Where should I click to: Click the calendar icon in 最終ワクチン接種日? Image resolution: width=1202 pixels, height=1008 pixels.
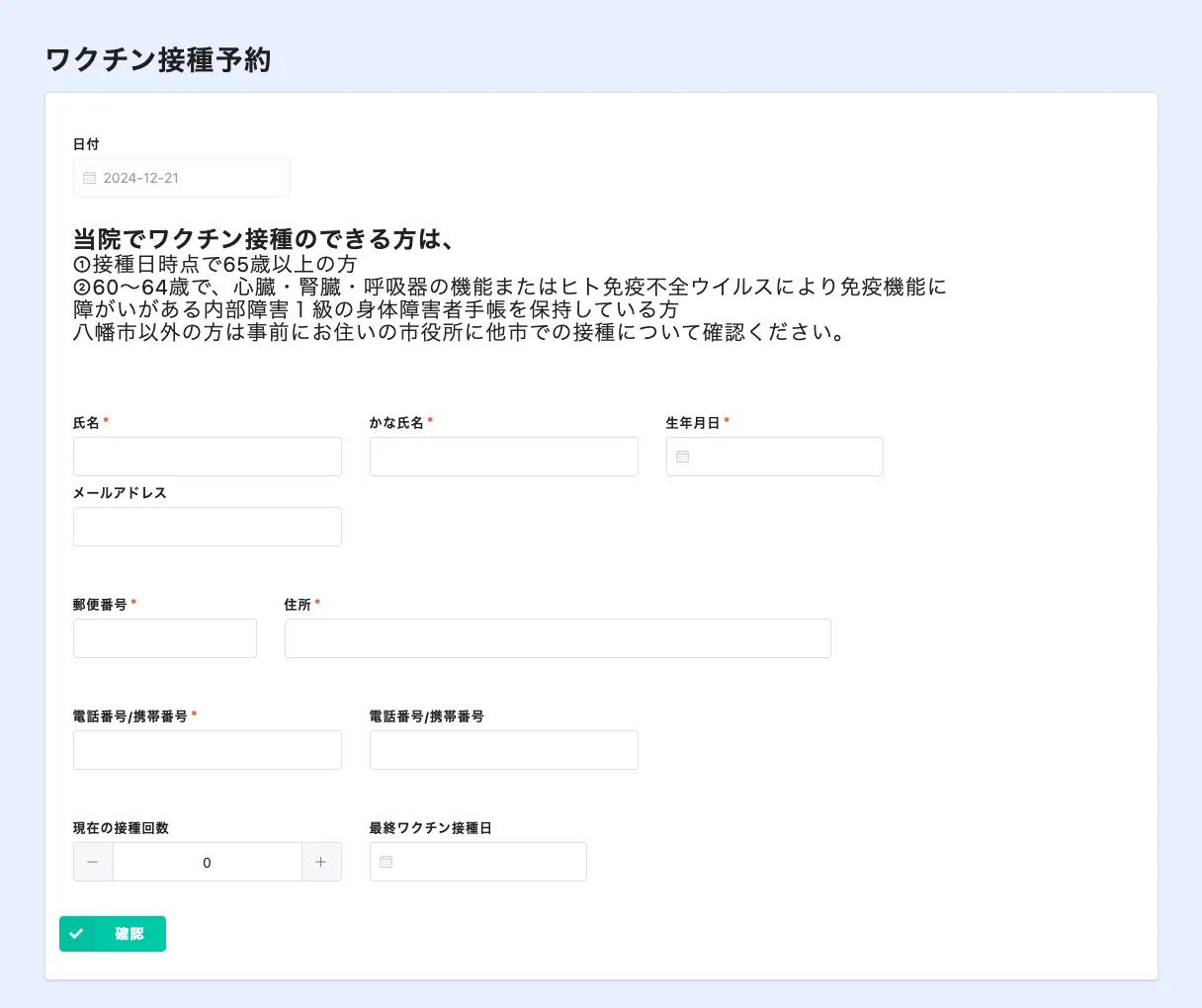point(386,862)
